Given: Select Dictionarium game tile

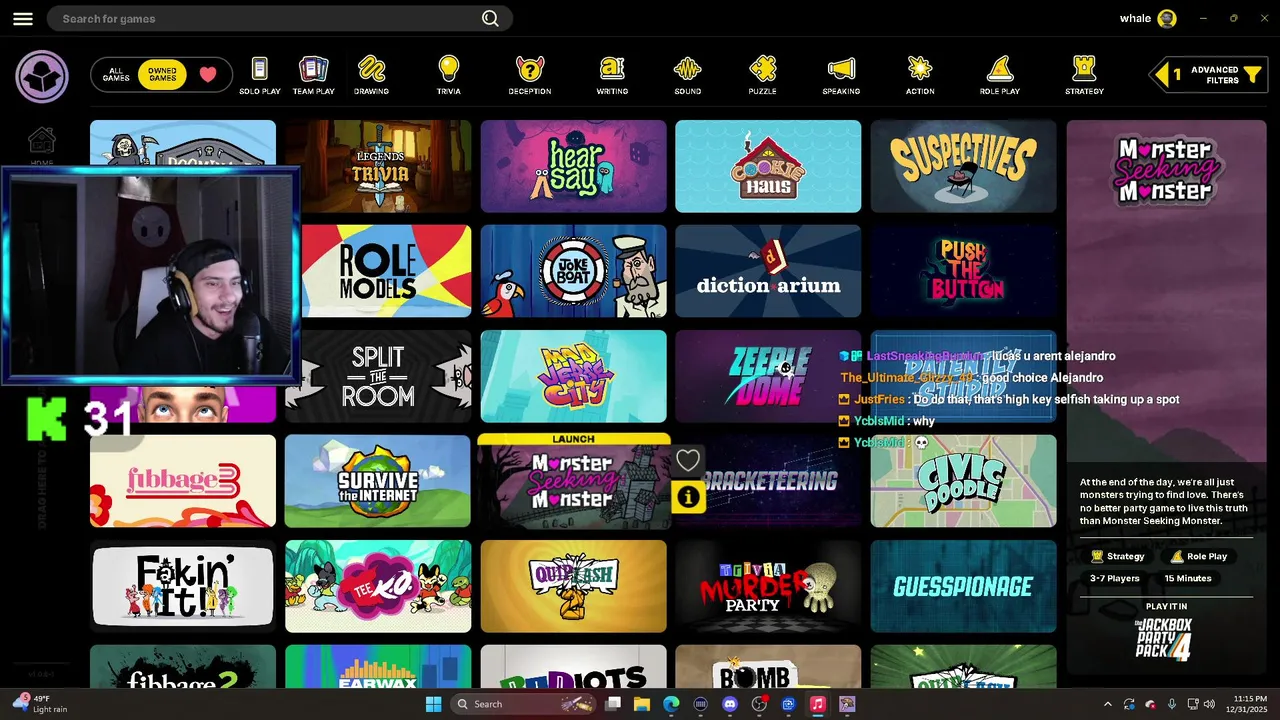Looking at the screenshot, I should tap(768, 271).
